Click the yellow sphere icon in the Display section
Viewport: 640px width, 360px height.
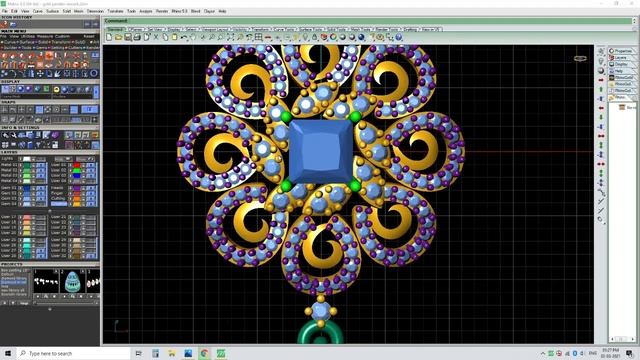pos(56,89)
